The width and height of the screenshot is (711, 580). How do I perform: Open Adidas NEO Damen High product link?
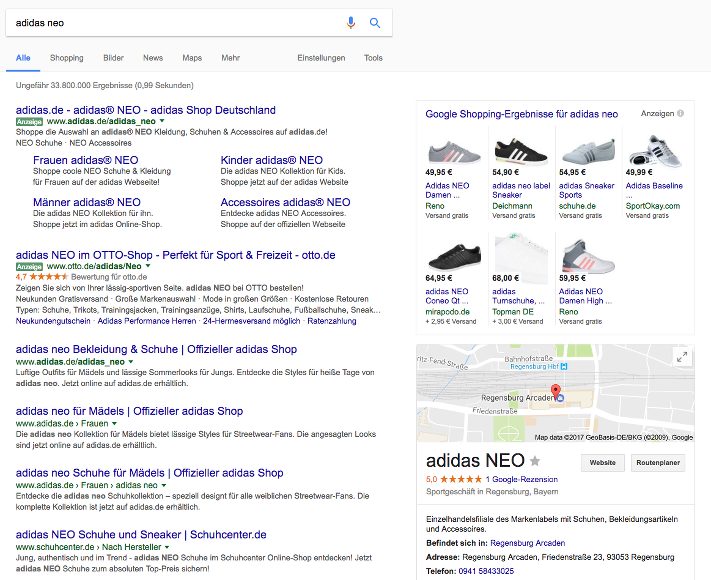[585, 296]
